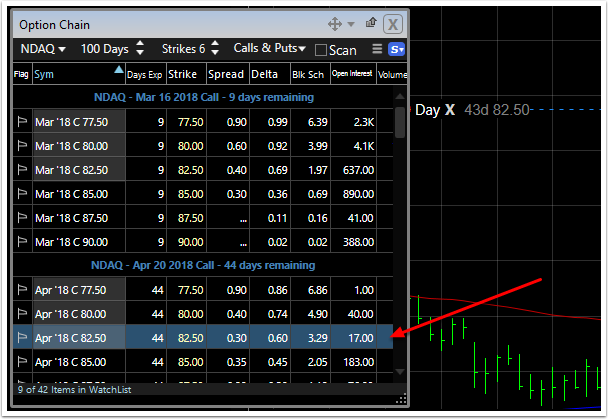Viewport: 608px width, 419px height.
Task: Flag the Apr '18 C 85.00 row
Action: pyautogui.click(x=22, y=362)
